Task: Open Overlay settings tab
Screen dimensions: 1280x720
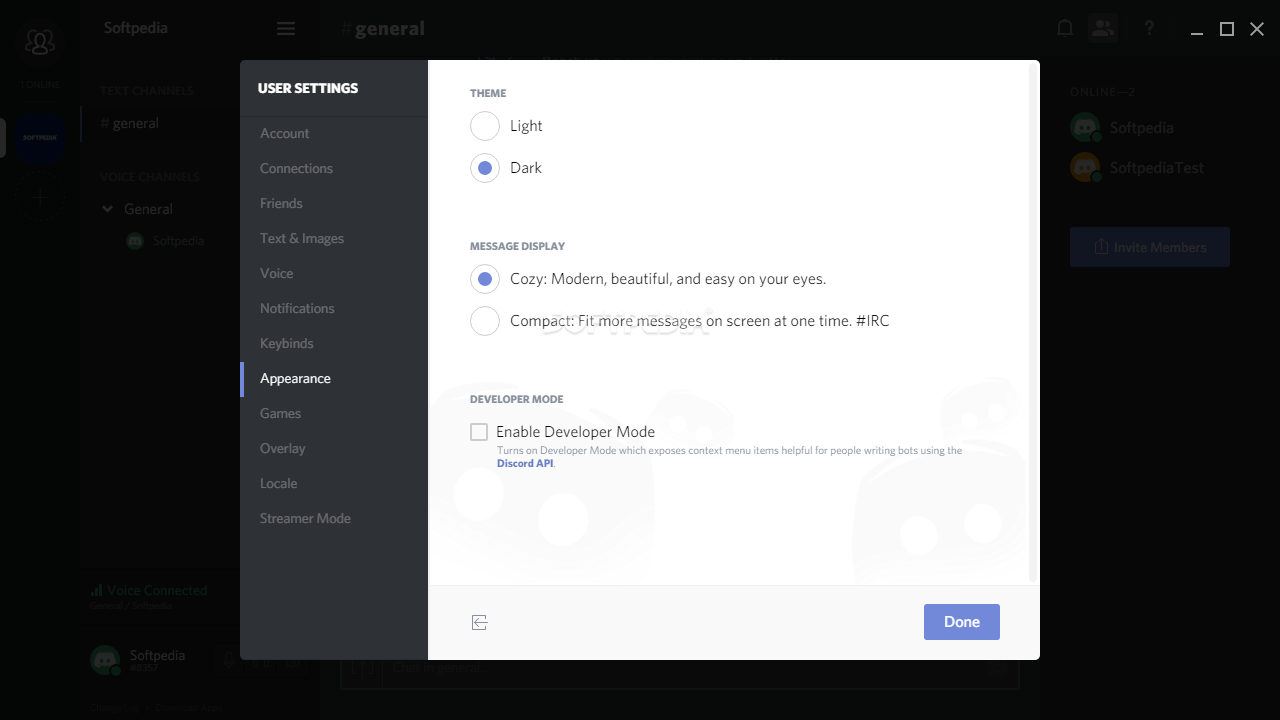Action: point(334,449)
